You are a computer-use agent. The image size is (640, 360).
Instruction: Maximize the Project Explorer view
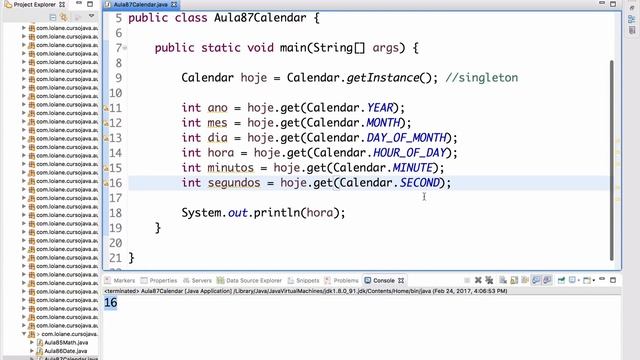pos(90,4)
